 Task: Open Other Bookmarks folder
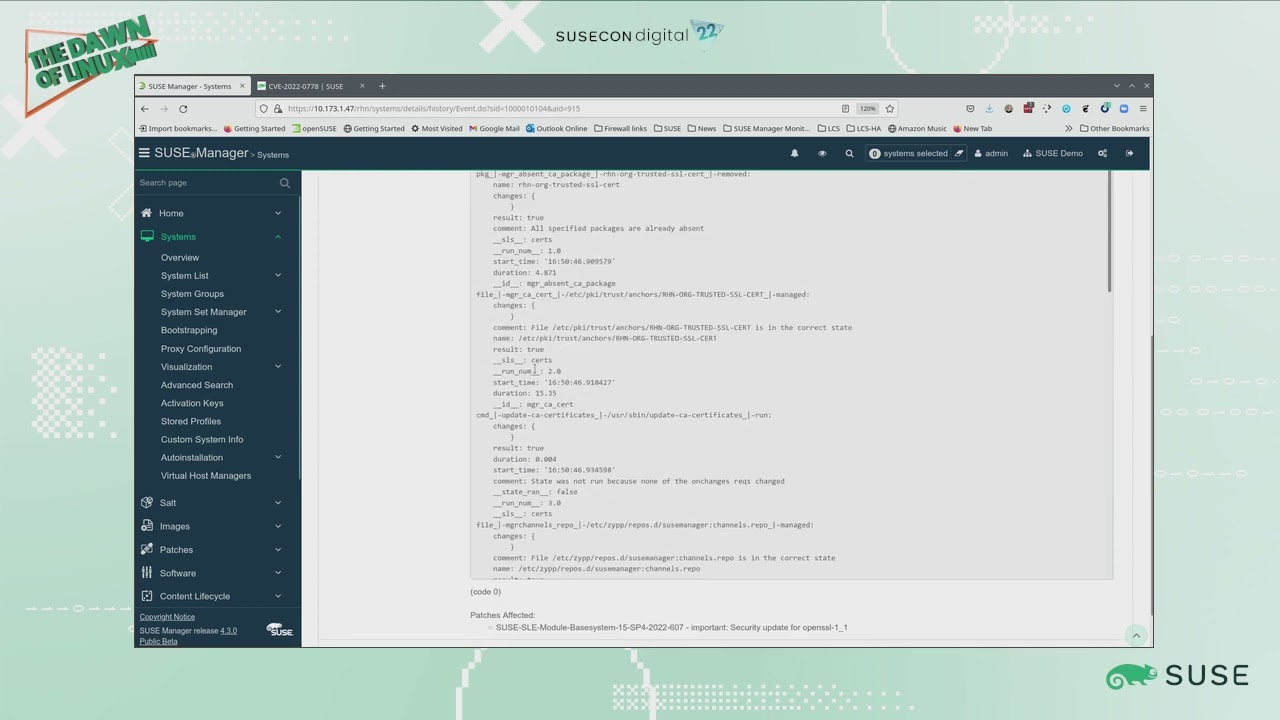1114,128
